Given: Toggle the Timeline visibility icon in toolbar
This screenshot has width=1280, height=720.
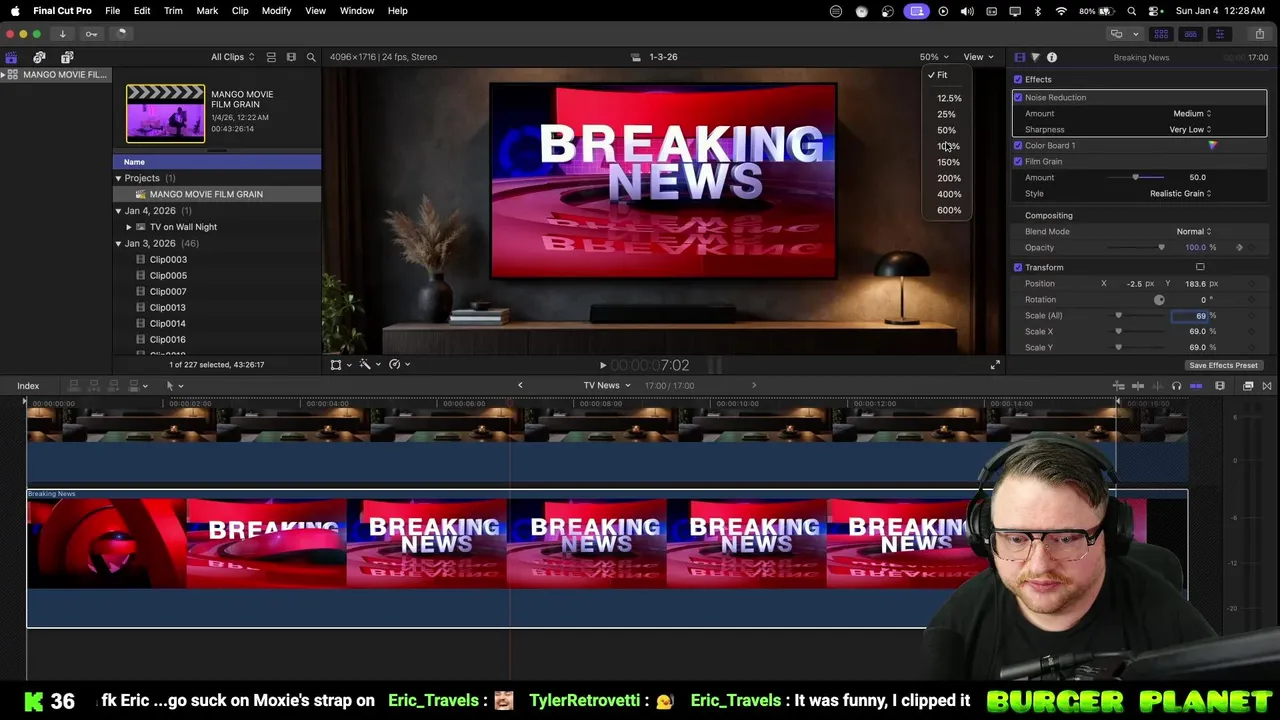Looking at the screenshot, I should click(x=1190, y=34).
